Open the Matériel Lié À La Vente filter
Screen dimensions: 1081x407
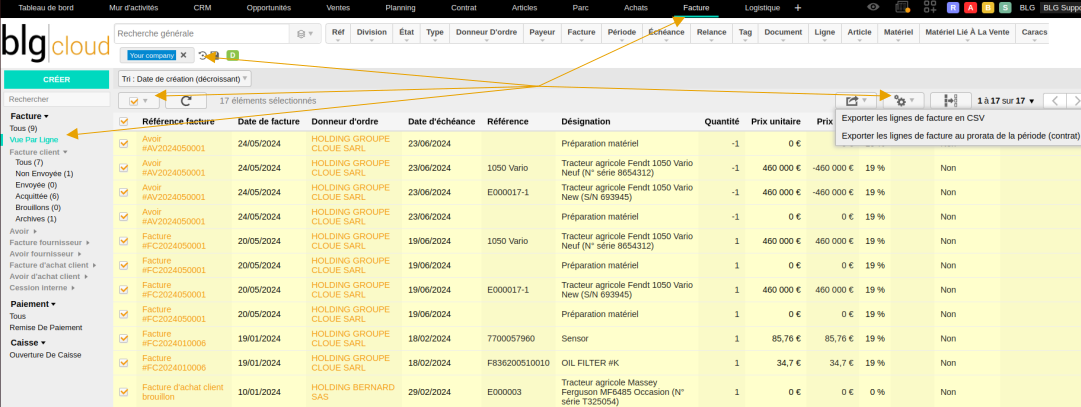coord(966,33)
